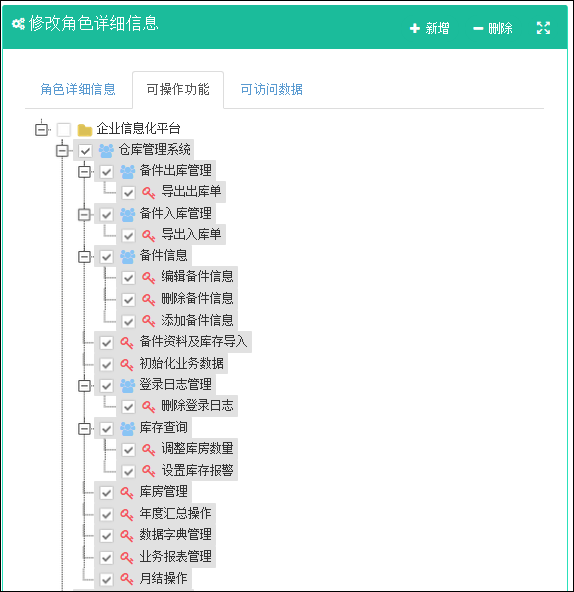Click the gears icon beside 修改角色详细信息
This screenshot has width=574, height=592.
point(18,24)
